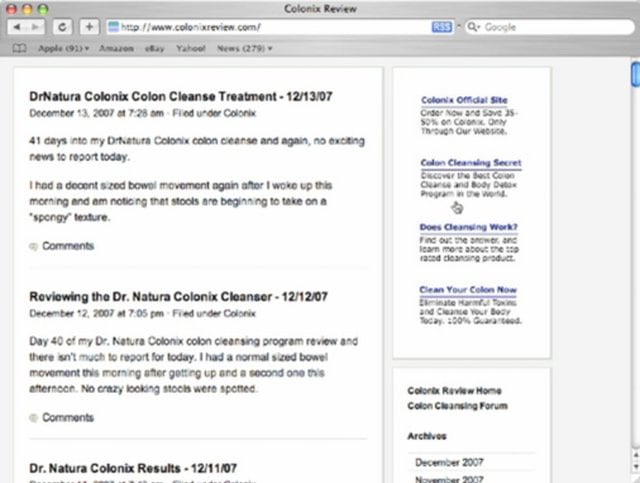Image resolution: width=640 pixels, height=483 pixels.
Task: Open the Amazon bookmark
Action: pyautogui.click(x=116, y=49)
